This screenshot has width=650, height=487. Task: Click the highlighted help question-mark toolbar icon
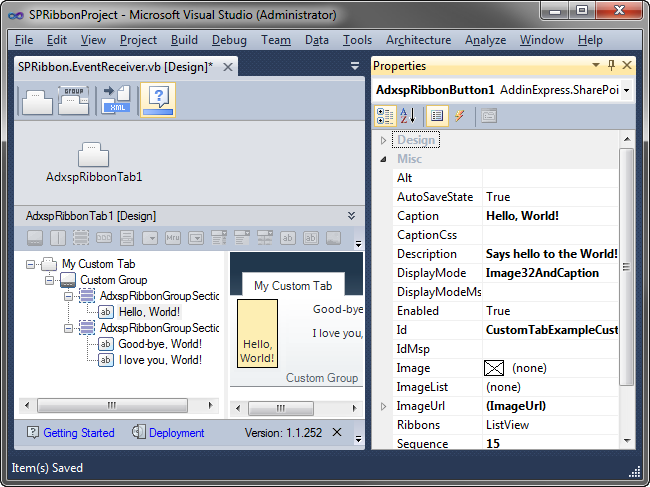158,100
